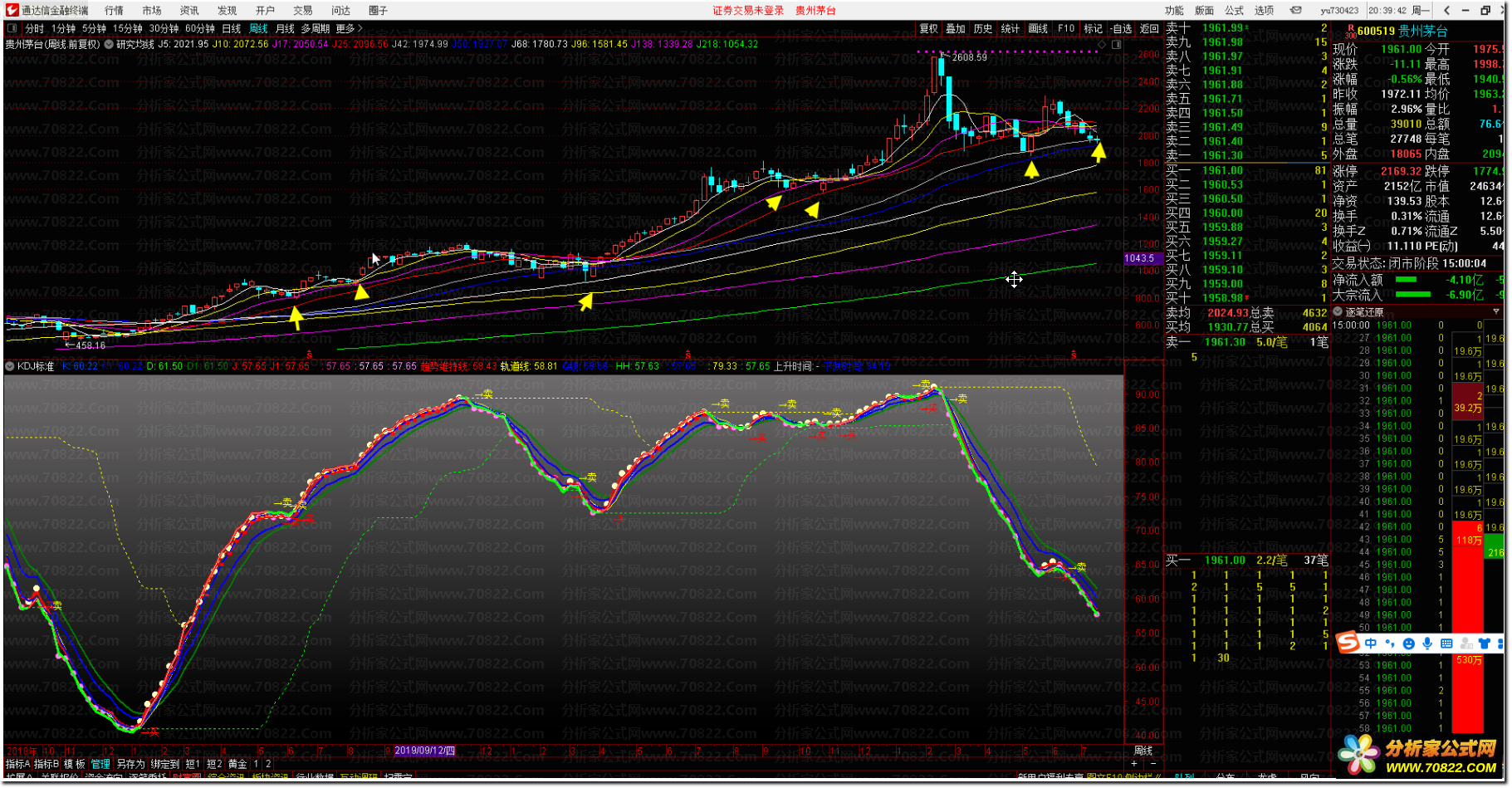Click the mail envelope icon
The width and height of the screenshot is (1512, 788).
(1295, 11)
